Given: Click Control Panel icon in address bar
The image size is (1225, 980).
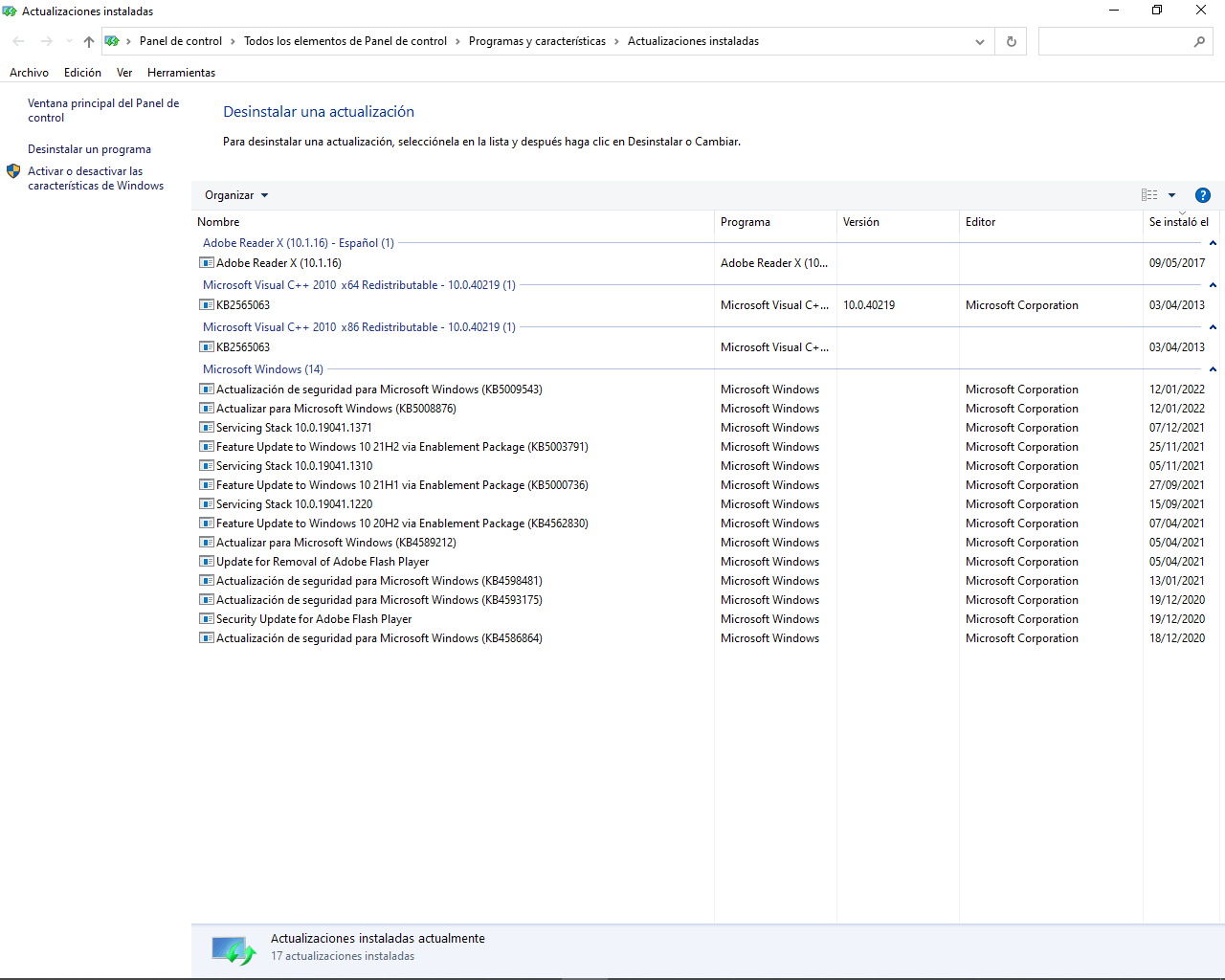Looking at the screenshot, I should 112,41.
